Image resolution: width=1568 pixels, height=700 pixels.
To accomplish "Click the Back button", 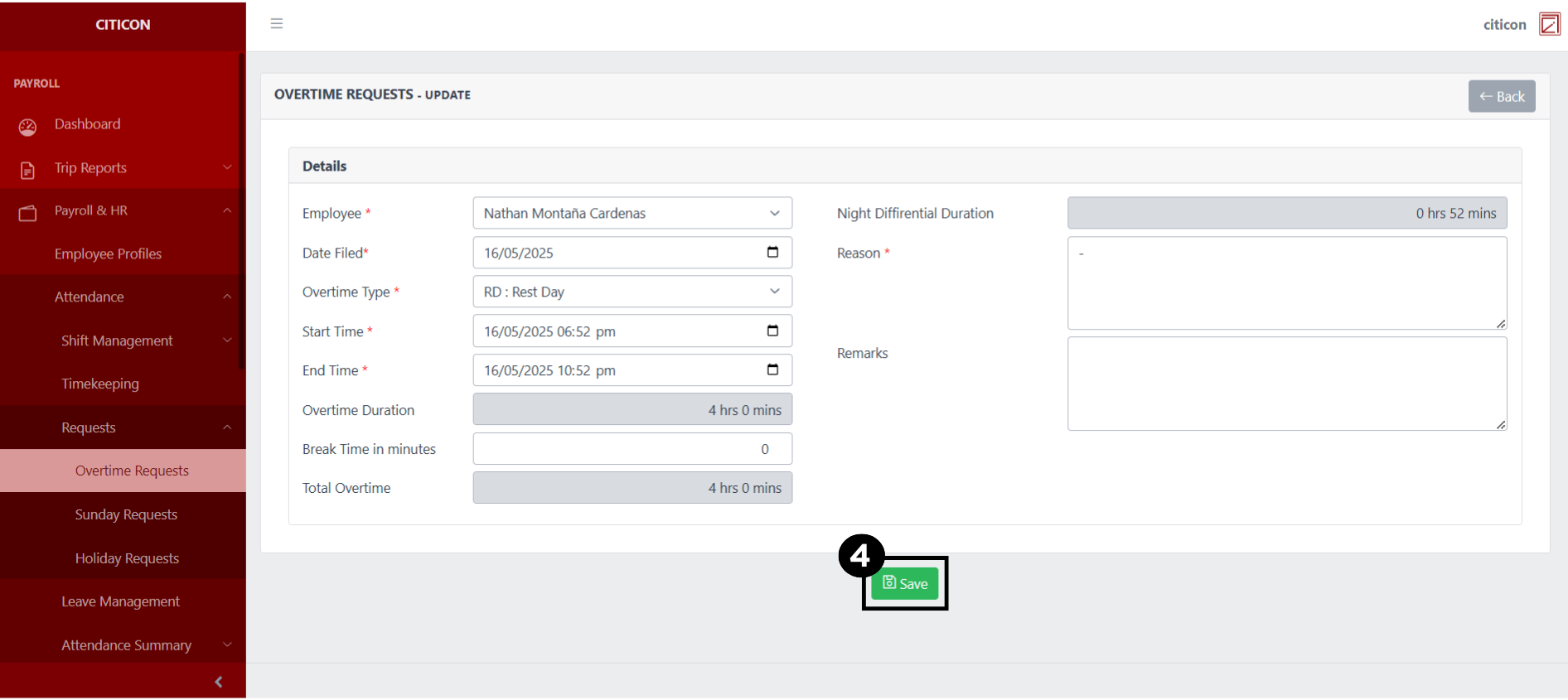I will 1501,97.
